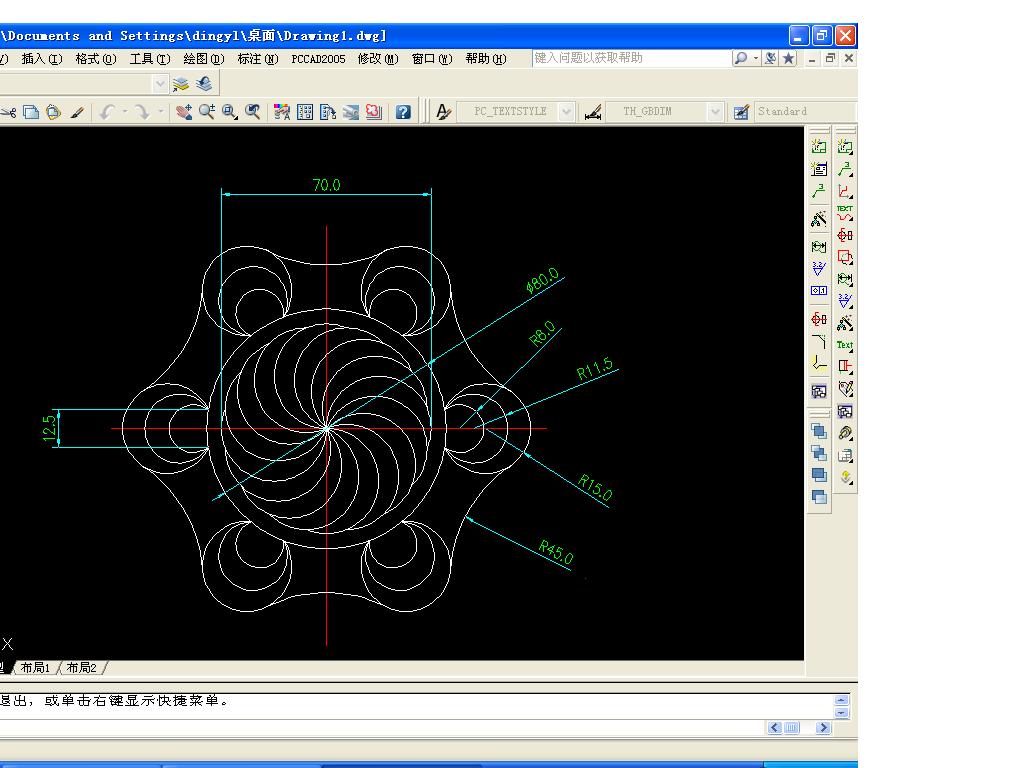This screenshot has height=768, width=1024.
Task: Select the R15.0 dimension text
Action: tap(595, 488)
